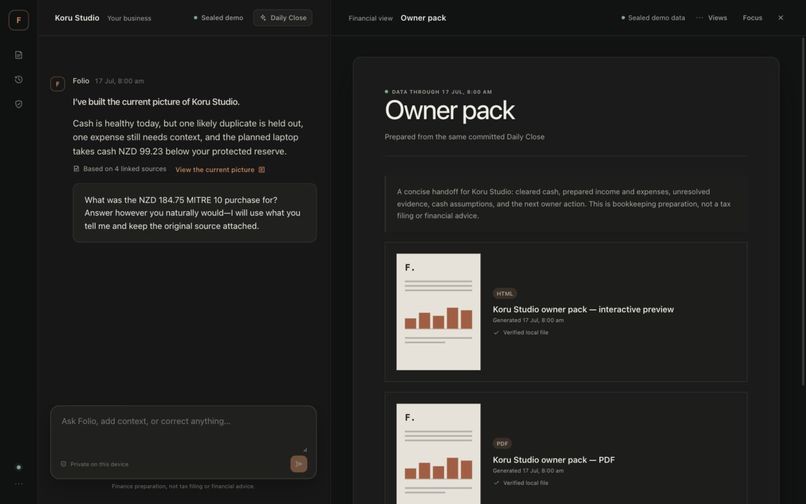Click the lock icon beside Private label
The height and width of the screenshot is (504, 806).
coord(64,464)
